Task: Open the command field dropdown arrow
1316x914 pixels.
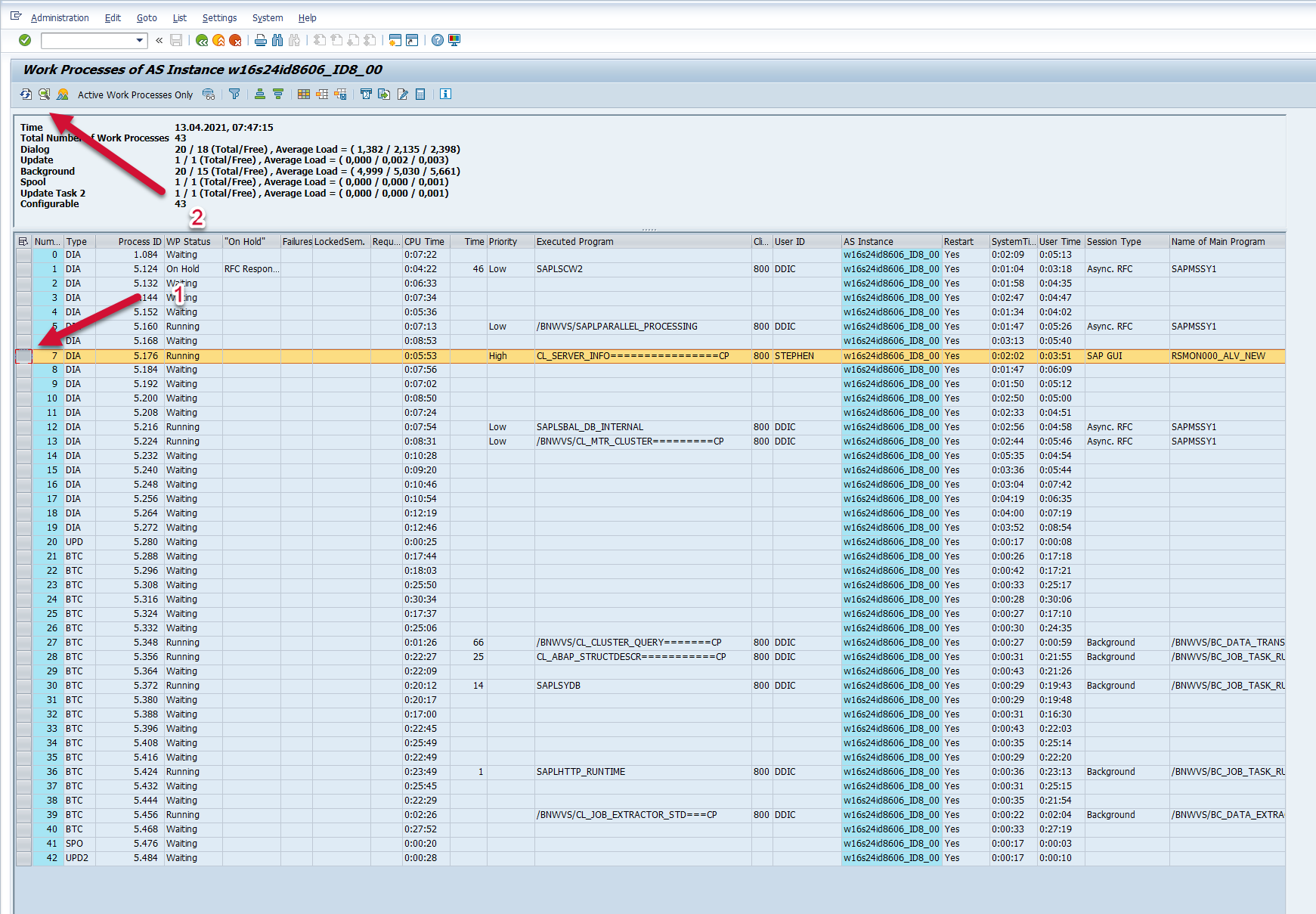Action: (140, 40)
